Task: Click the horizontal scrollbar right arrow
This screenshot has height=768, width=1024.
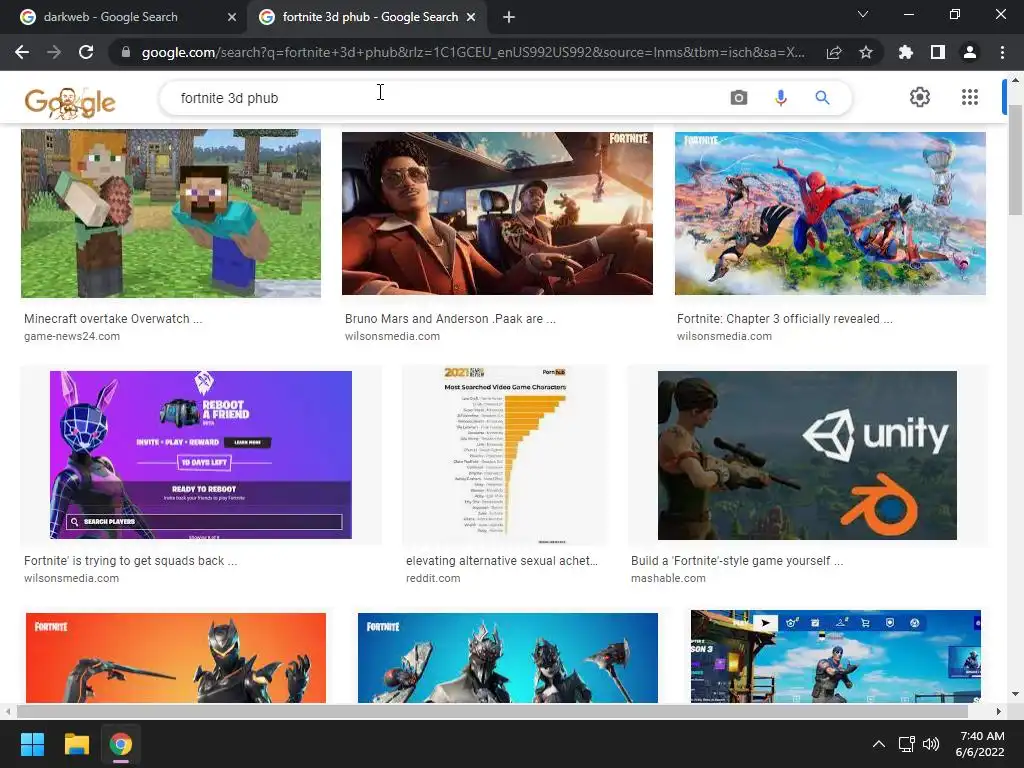Action: [999, 711]
